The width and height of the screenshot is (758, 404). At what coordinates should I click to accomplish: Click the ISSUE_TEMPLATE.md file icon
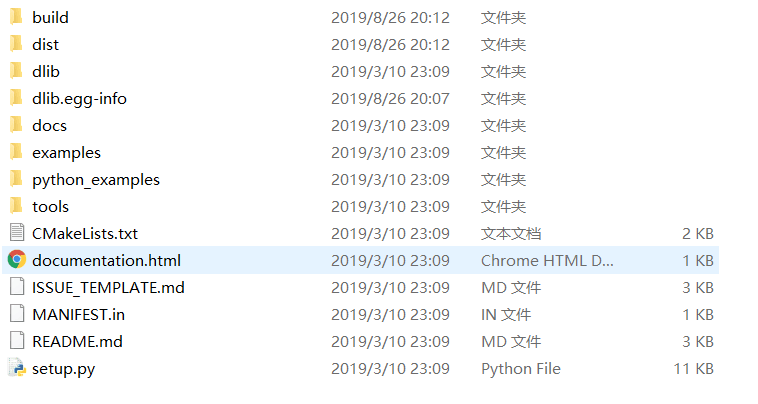[x=16, y=287]
